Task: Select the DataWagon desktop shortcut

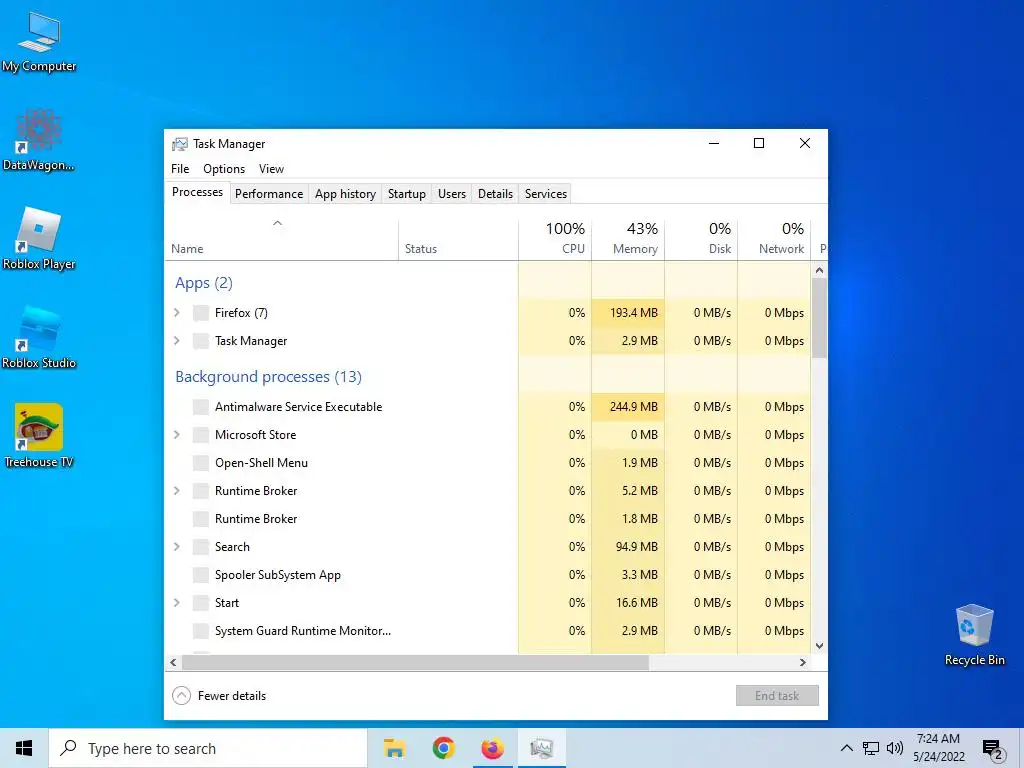Action: (x=38, y=140)
